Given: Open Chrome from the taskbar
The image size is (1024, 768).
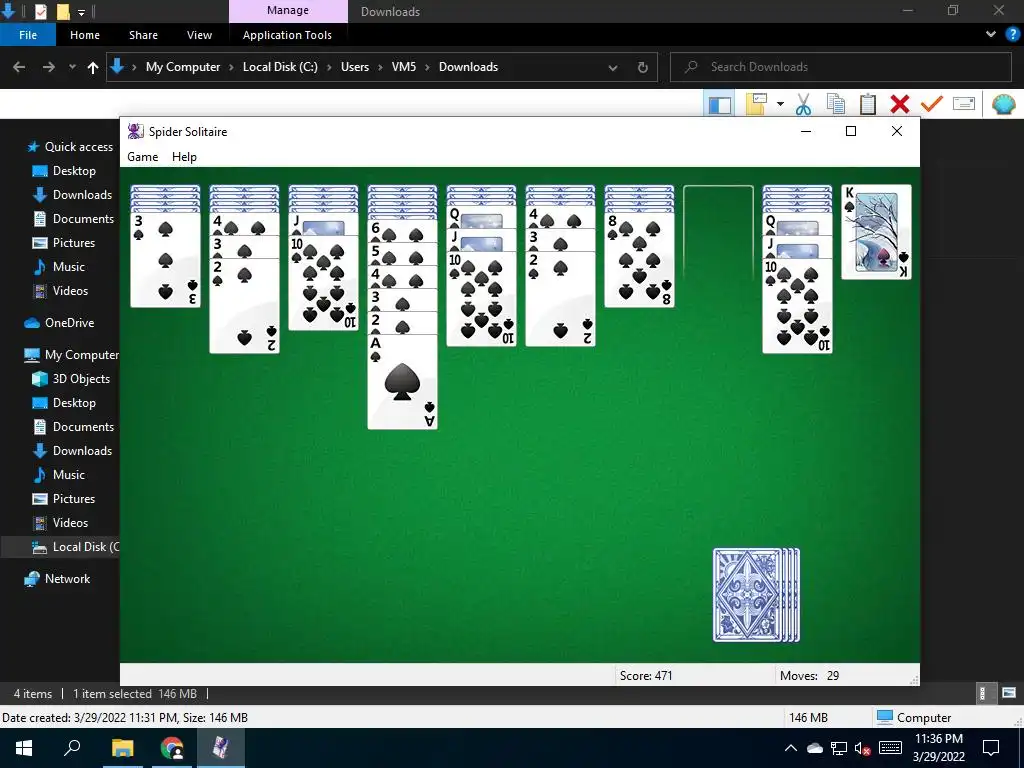Looking at the screenshot, I should tap(172, 748).
